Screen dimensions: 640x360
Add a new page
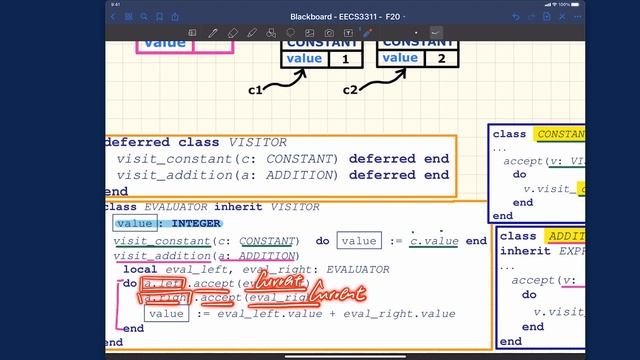(547, 17)
